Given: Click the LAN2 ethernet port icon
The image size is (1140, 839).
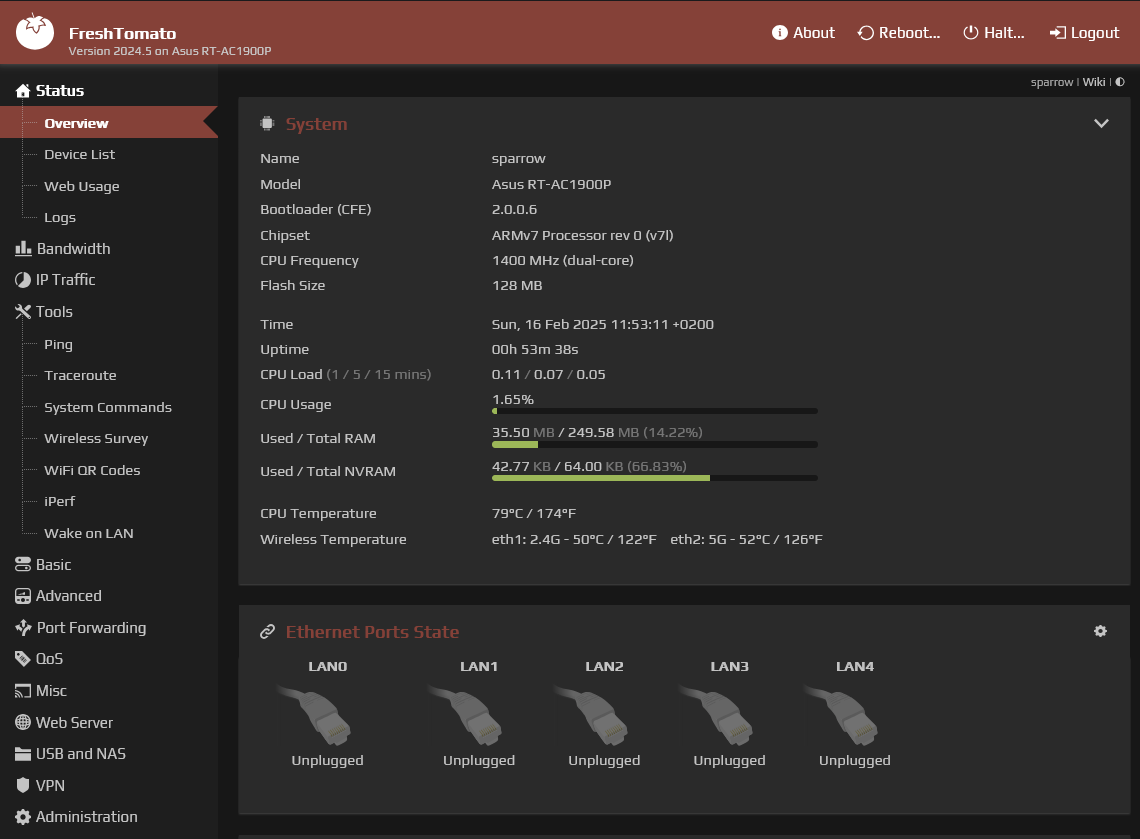Looking at the screenshot, I should (591, 715).
